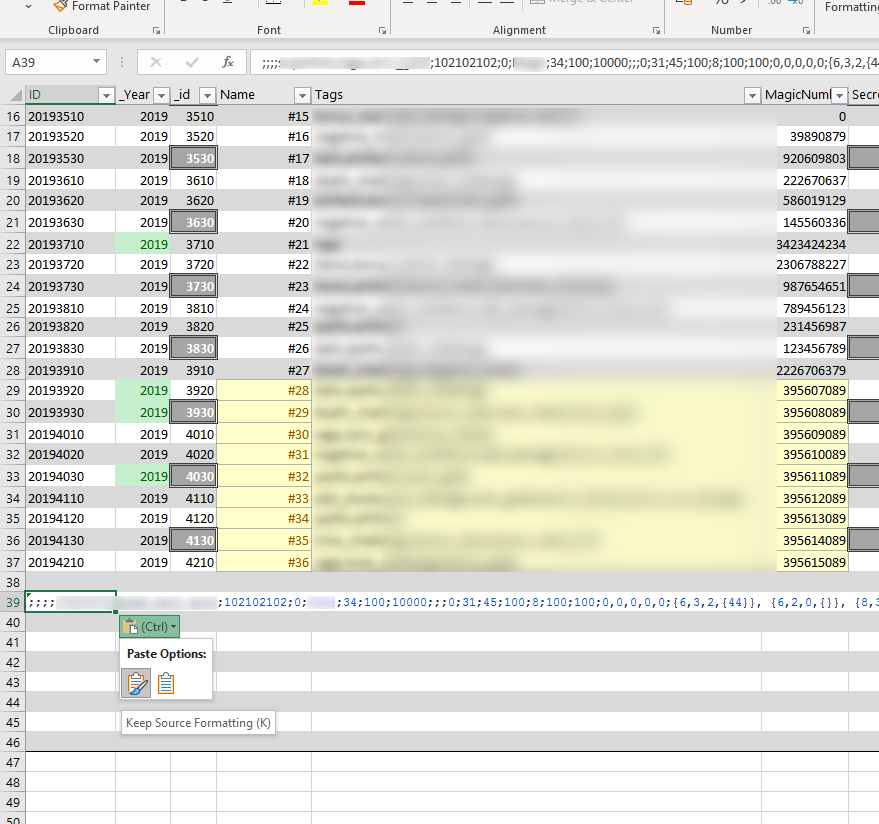
Task: Click the highlighted 3630 _id cell
Action: pyautogui.click(x=194, y=223)
